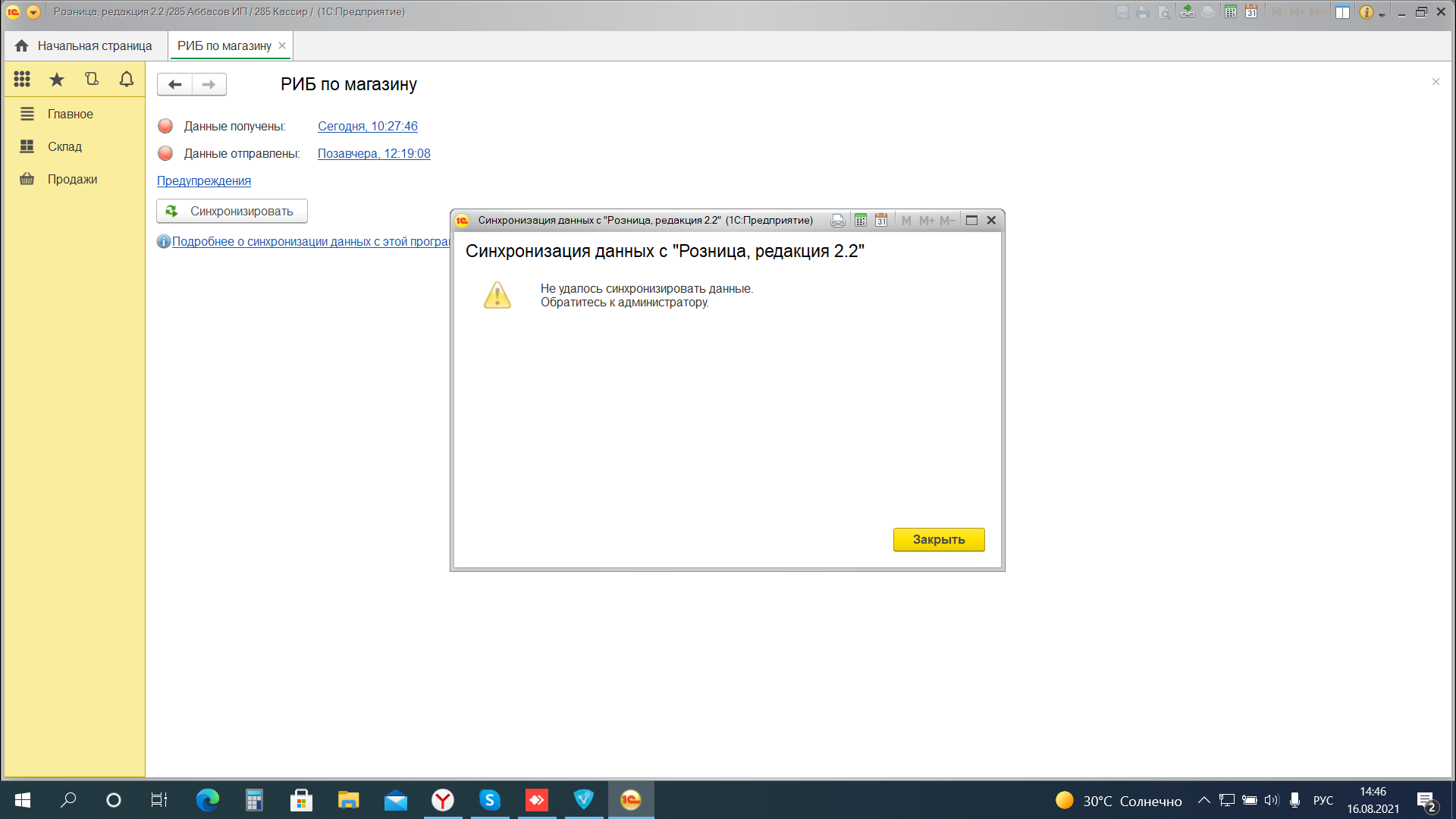Open the Главное section
1456x819 pixels.
(70, 114)
